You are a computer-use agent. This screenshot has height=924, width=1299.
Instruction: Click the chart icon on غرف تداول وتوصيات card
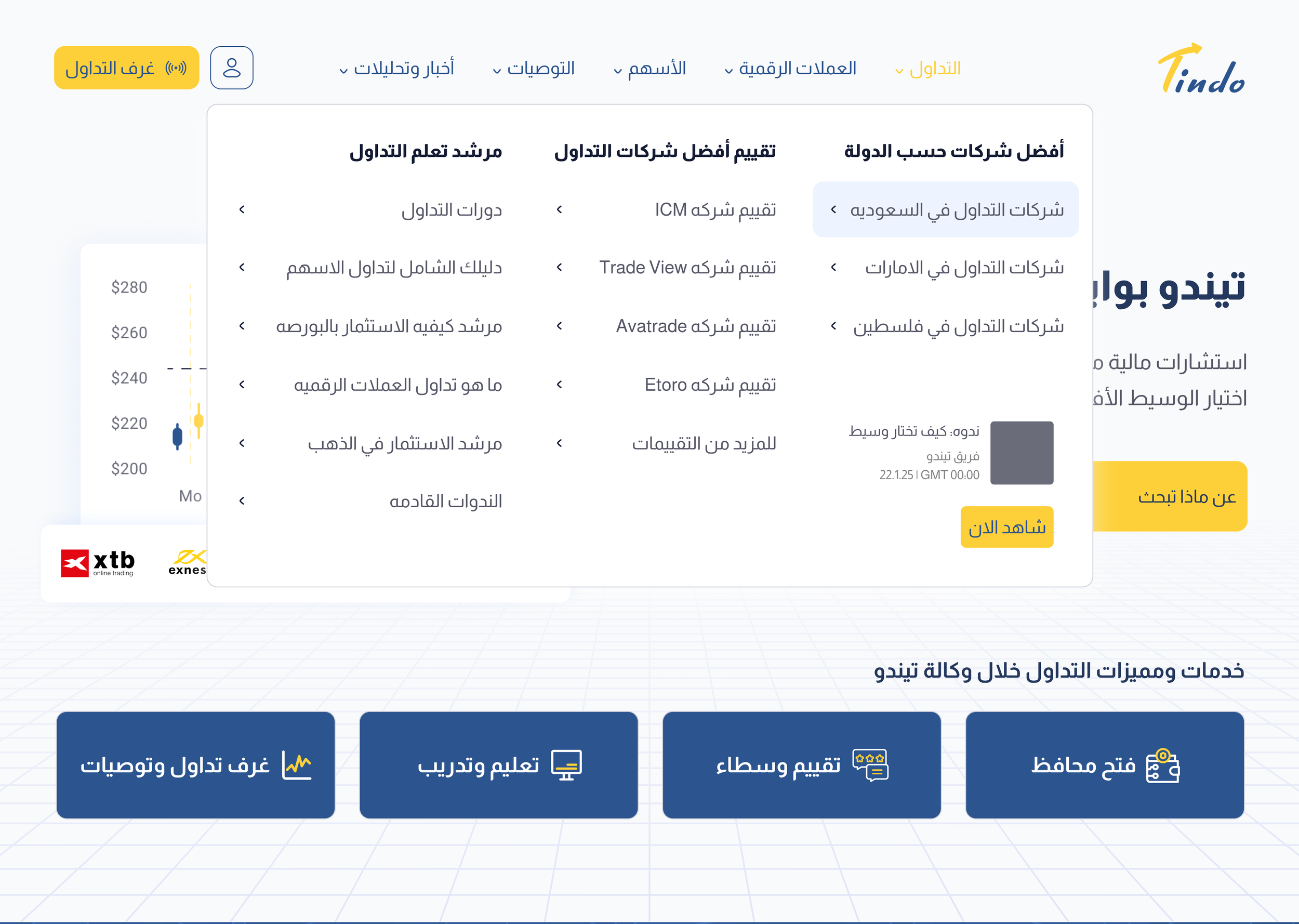pos(297,765)
